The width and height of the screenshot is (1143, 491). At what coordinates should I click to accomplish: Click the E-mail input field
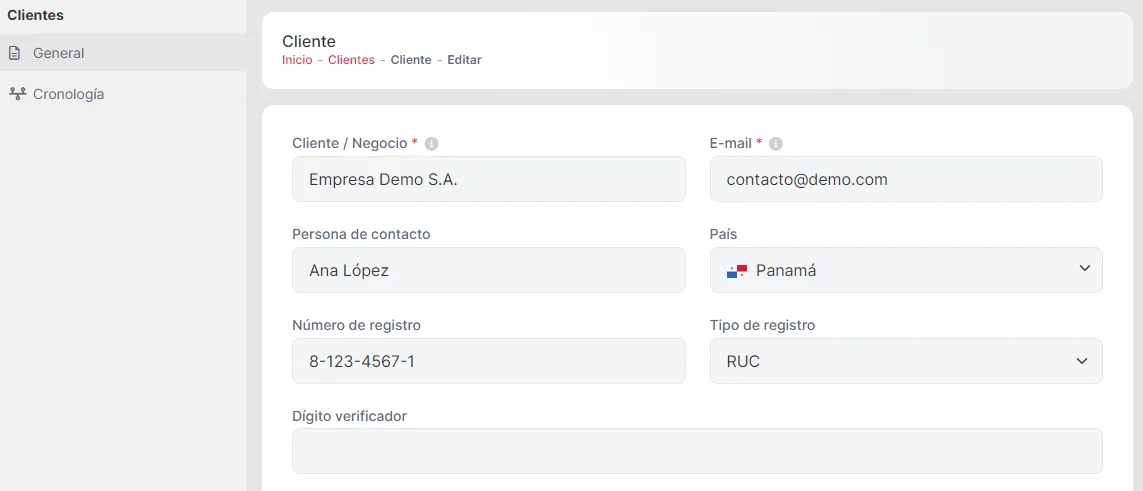(905, 180)
